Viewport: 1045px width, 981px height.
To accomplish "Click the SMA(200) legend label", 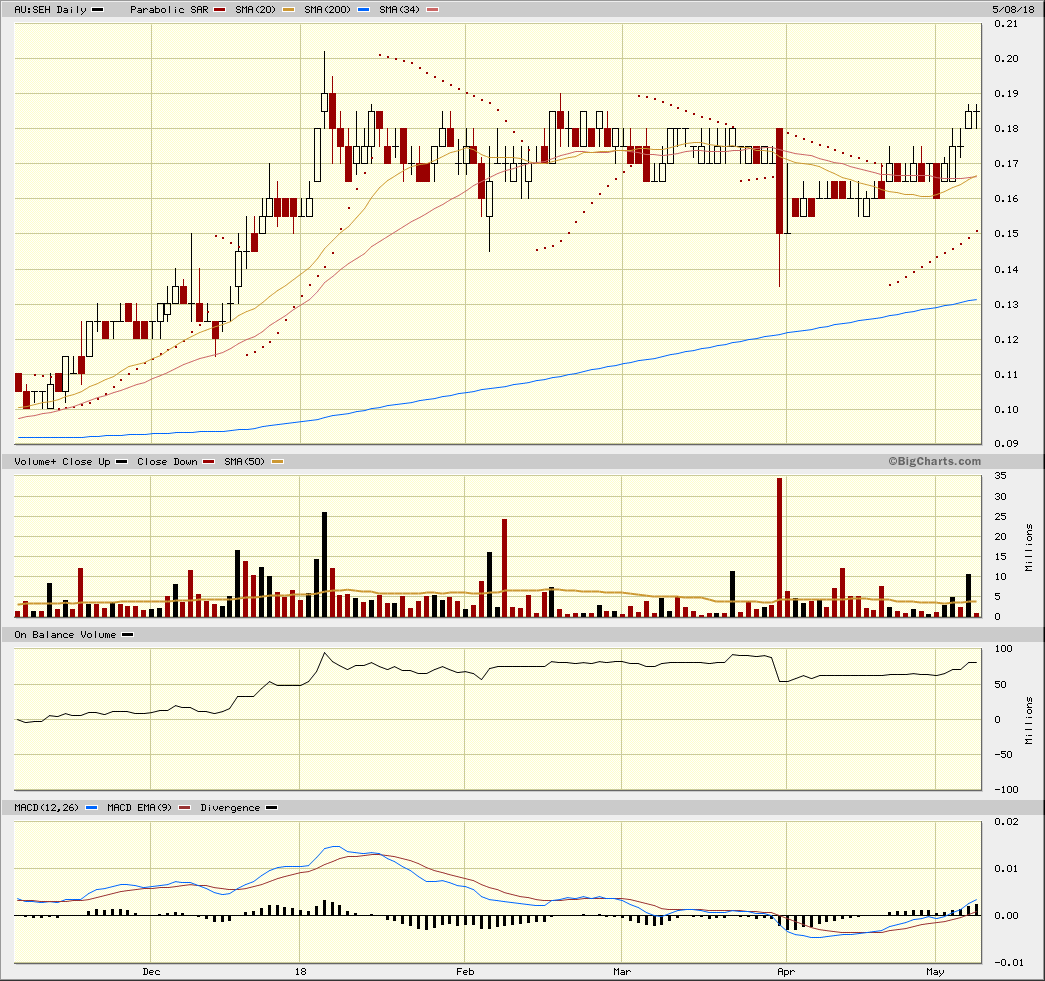I will click(327, 9).
